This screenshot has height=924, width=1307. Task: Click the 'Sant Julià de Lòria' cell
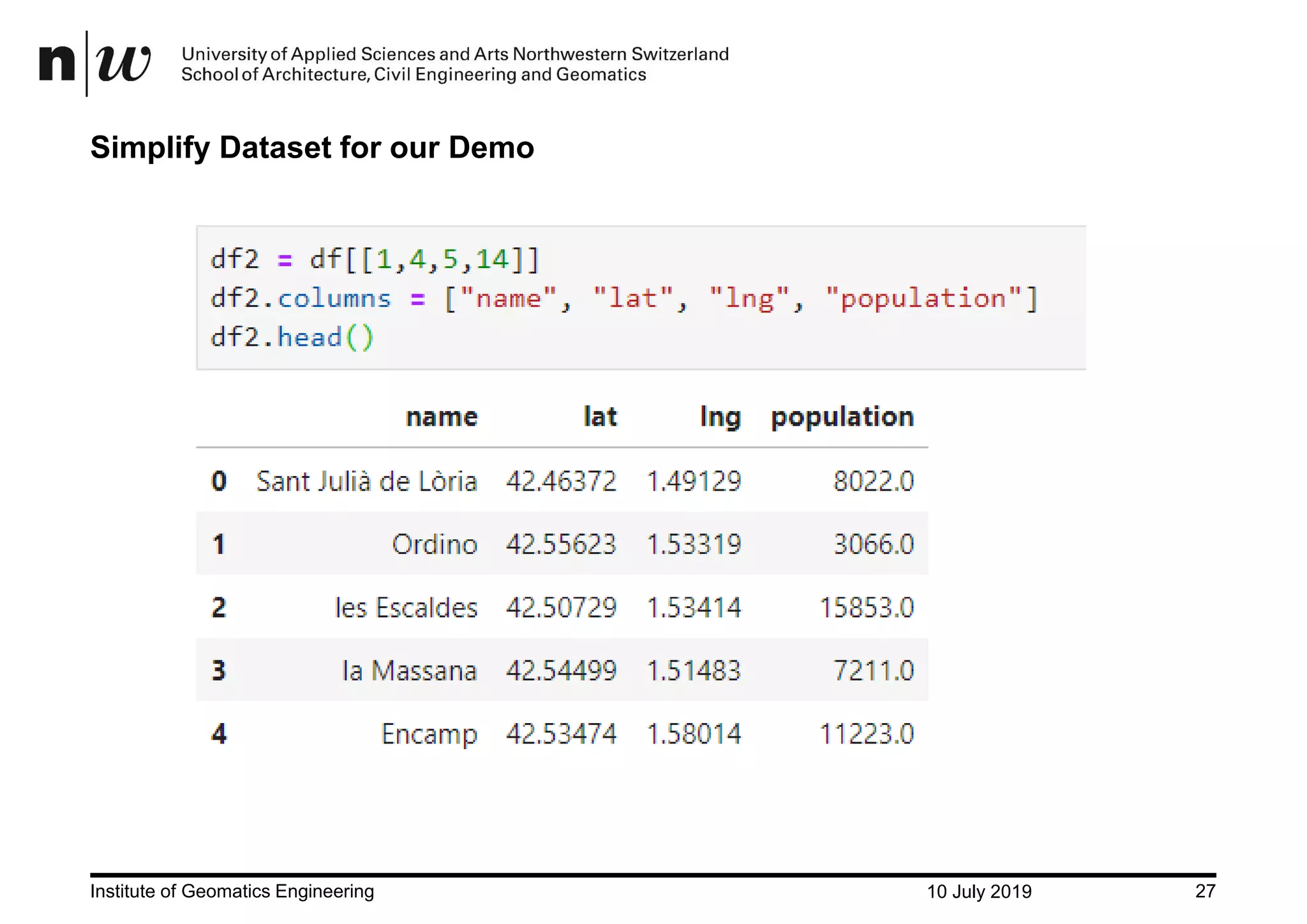(367, 481)
